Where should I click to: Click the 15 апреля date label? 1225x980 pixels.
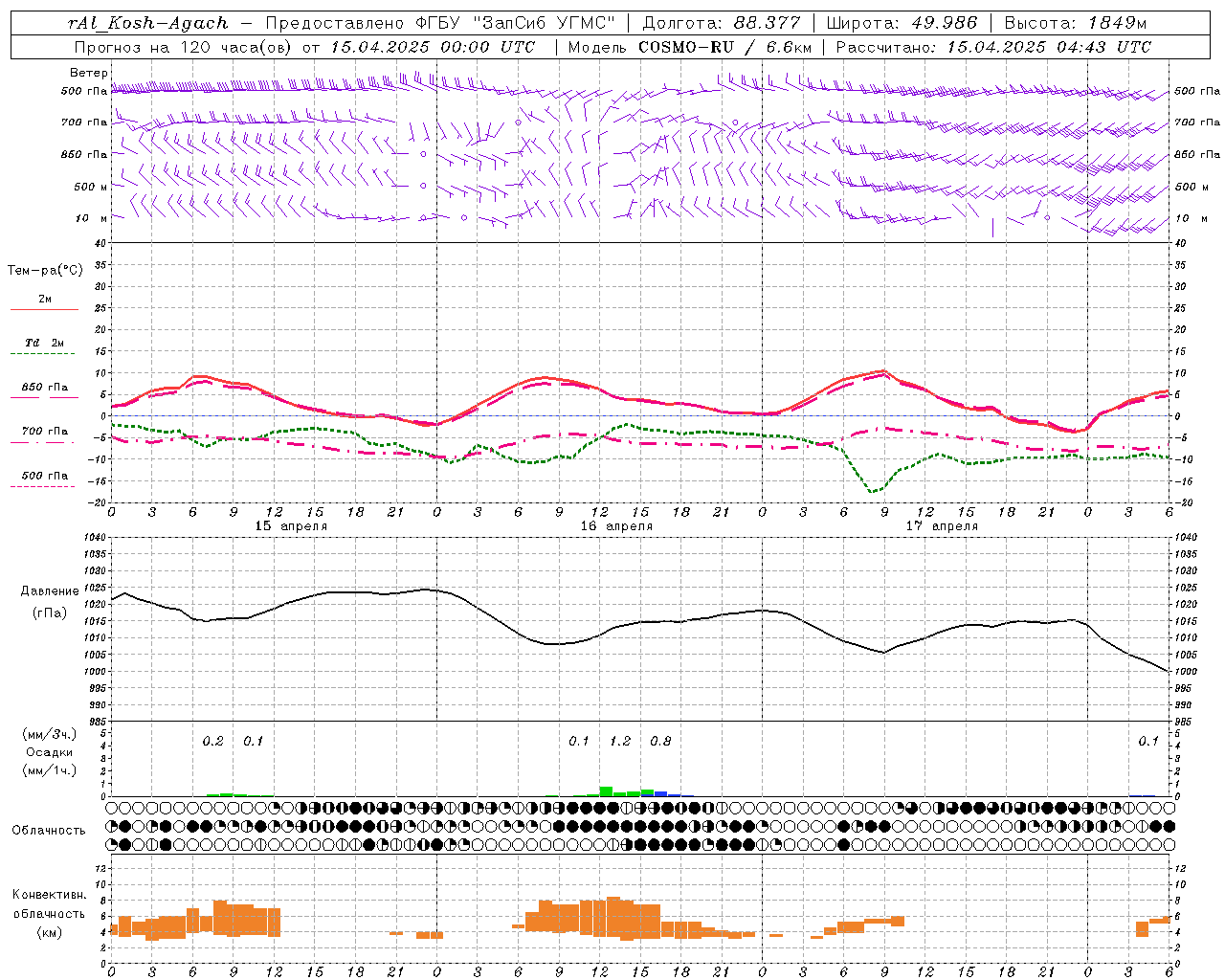(291, 526)
